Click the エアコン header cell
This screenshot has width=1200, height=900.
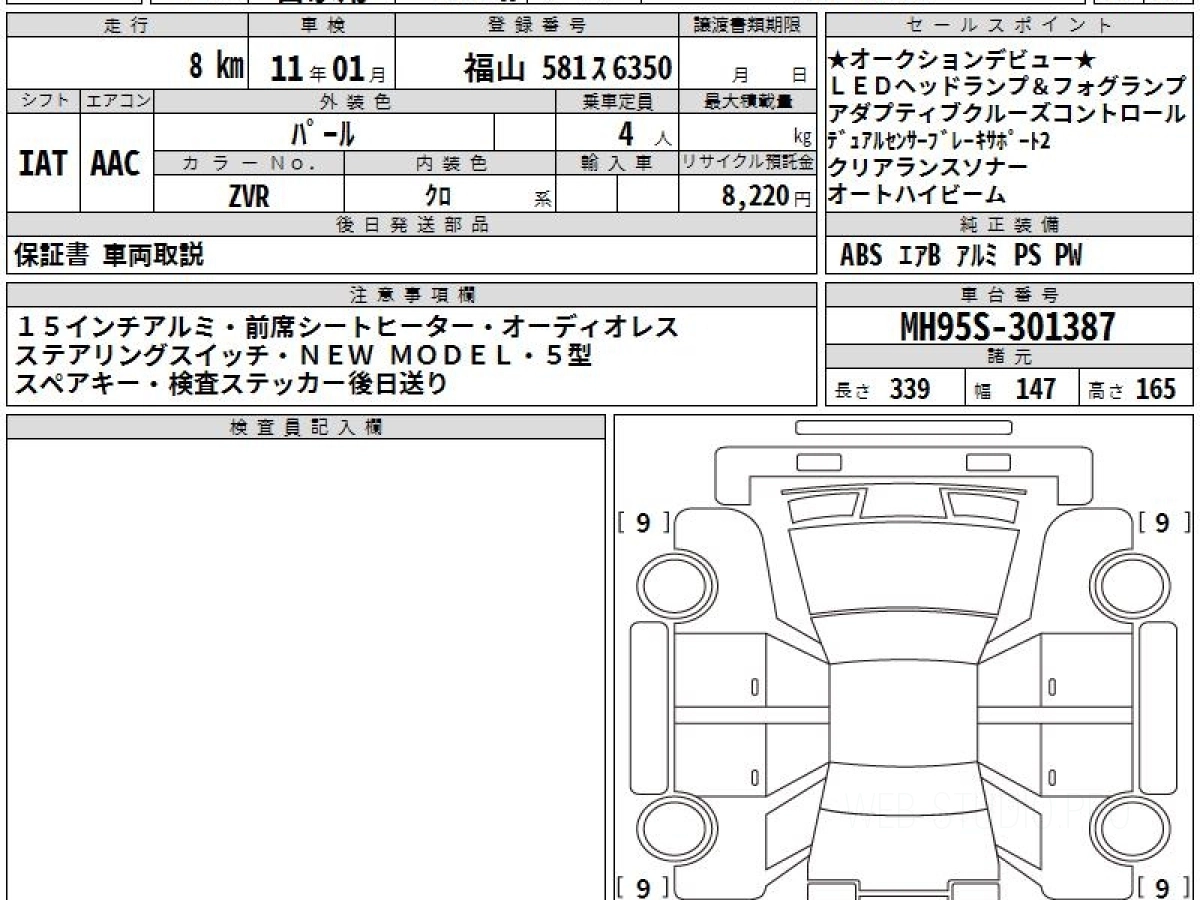(117, 101)
